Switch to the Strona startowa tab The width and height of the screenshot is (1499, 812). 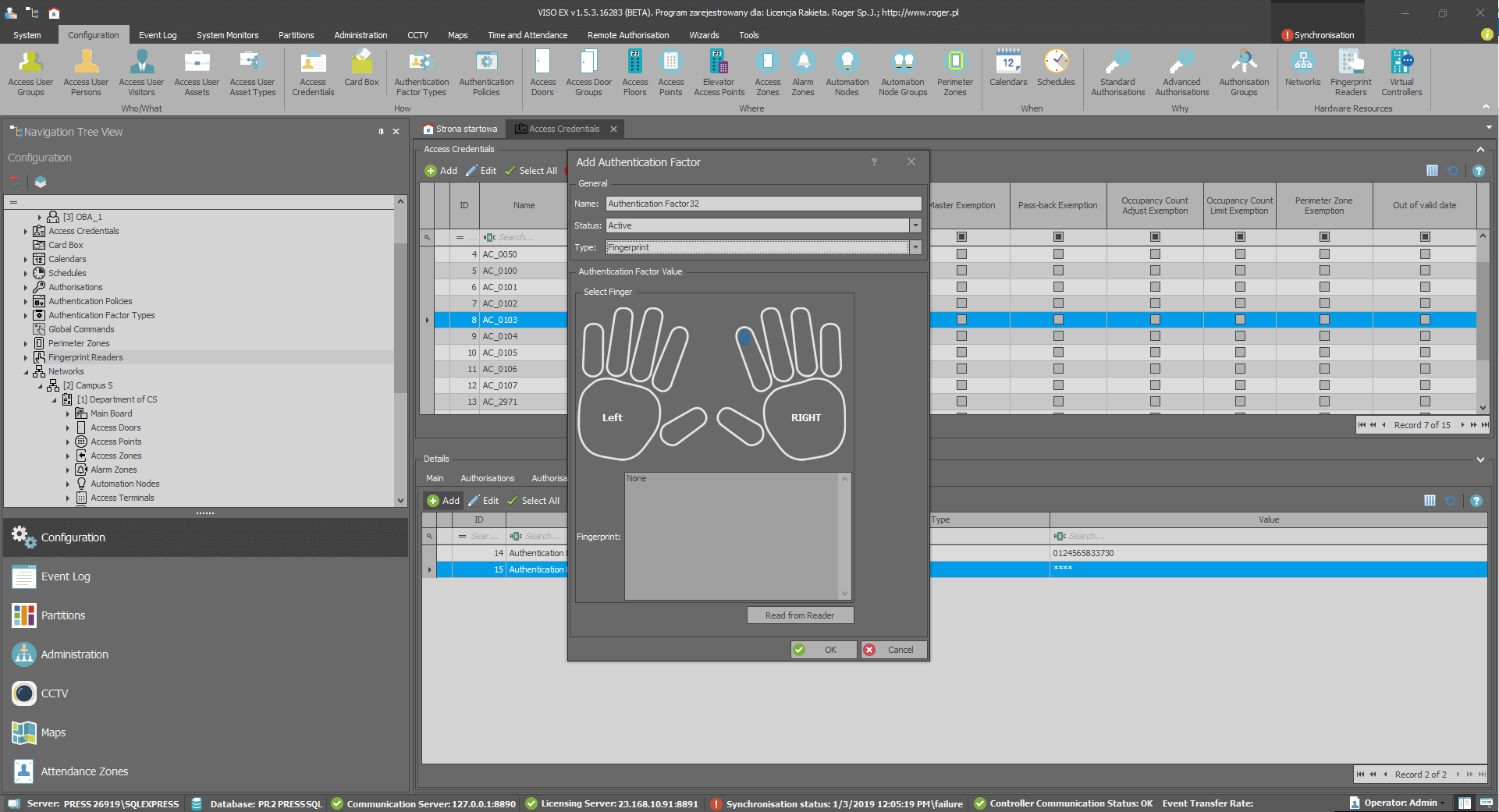[460, 129]
